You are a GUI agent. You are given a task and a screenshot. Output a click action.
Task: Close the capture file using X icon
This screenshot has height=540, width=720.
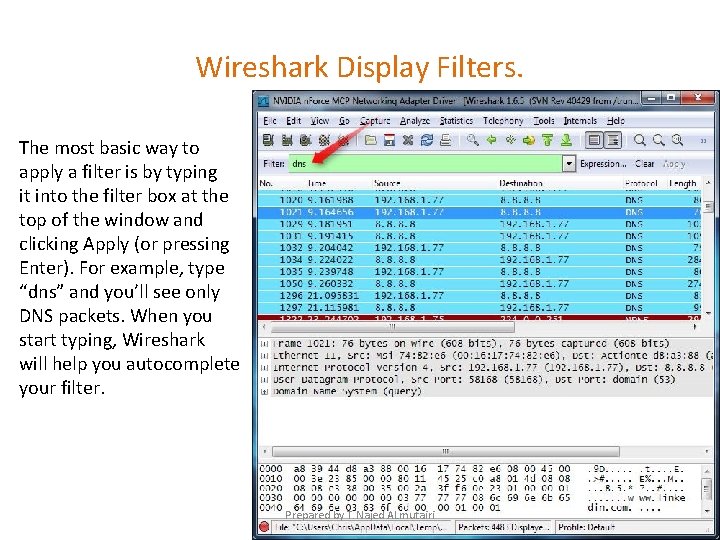[408, 140]
